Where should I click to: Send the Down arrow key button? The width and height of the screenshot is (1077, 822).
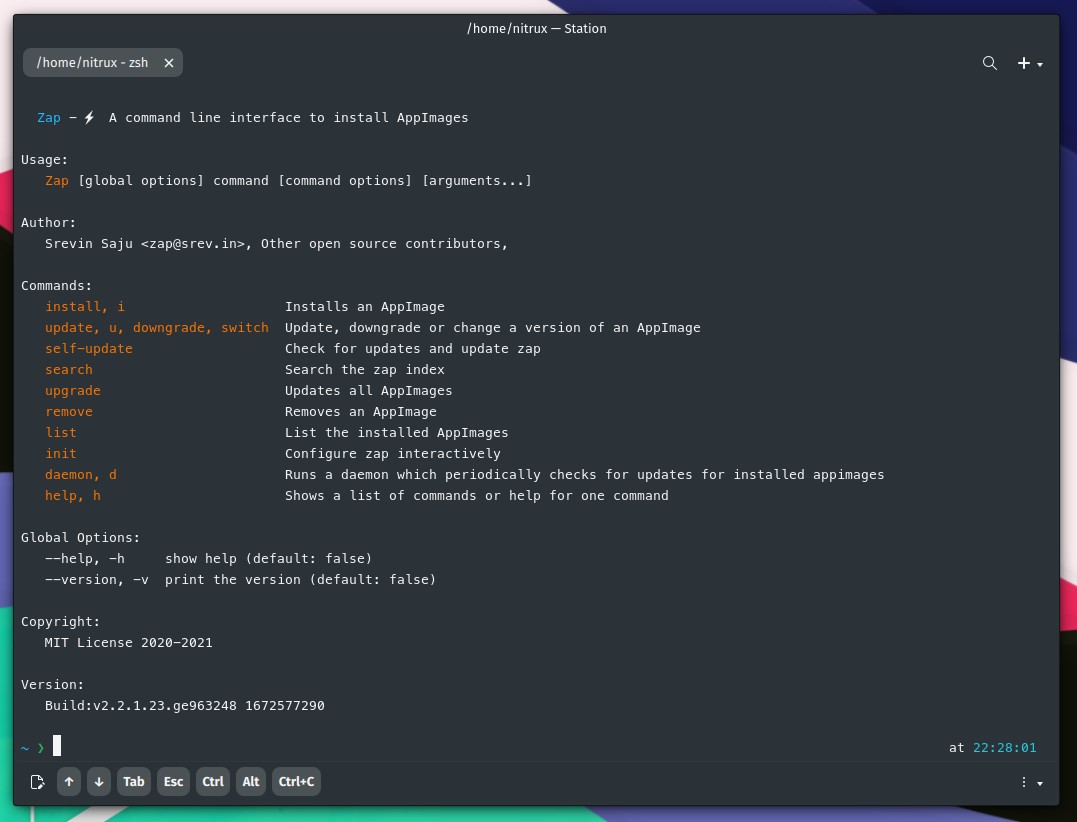tap(99, 781)
